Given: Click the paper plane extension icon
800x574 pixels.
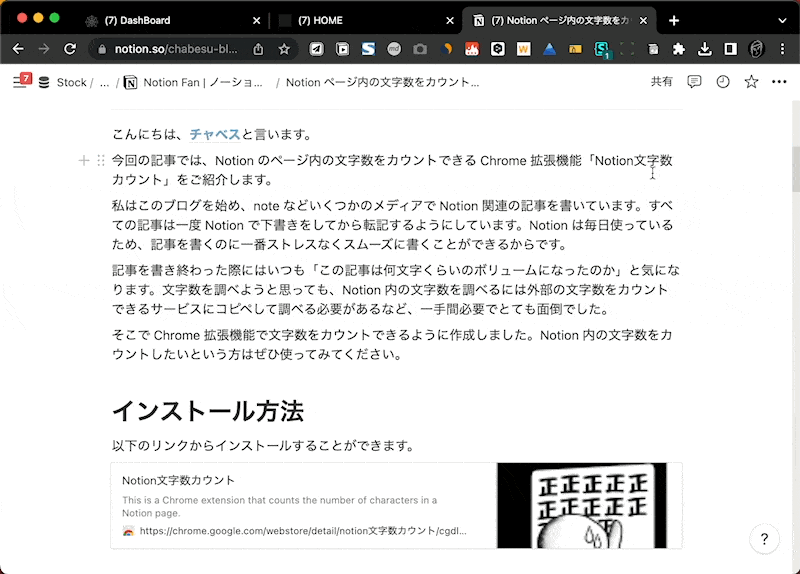Looking at the screenshot, I should click(316, 49).
